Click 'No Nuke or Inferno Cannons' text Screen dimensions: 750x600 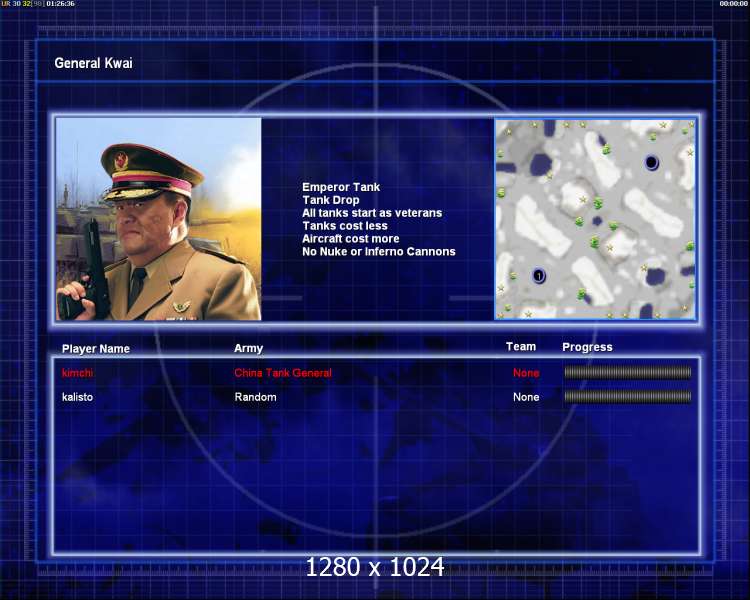[379, 252]
